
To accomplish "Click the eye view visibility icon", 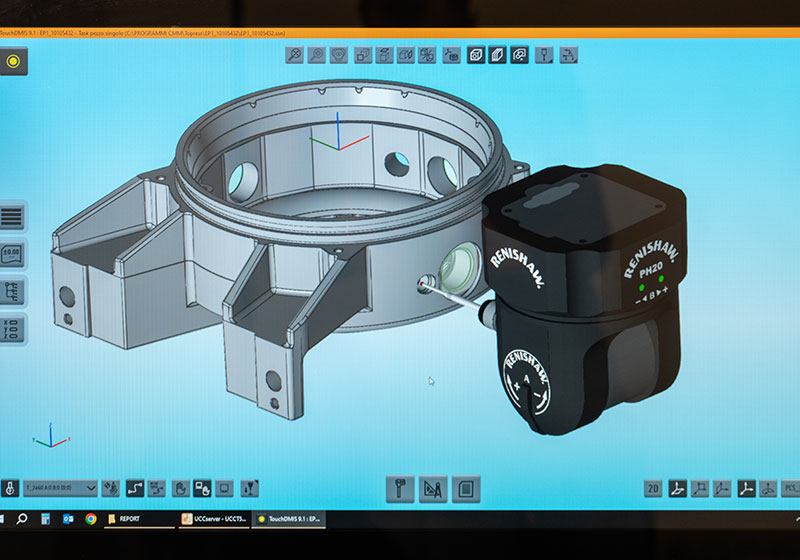I will pyautogui.click(x=339, y=55).
